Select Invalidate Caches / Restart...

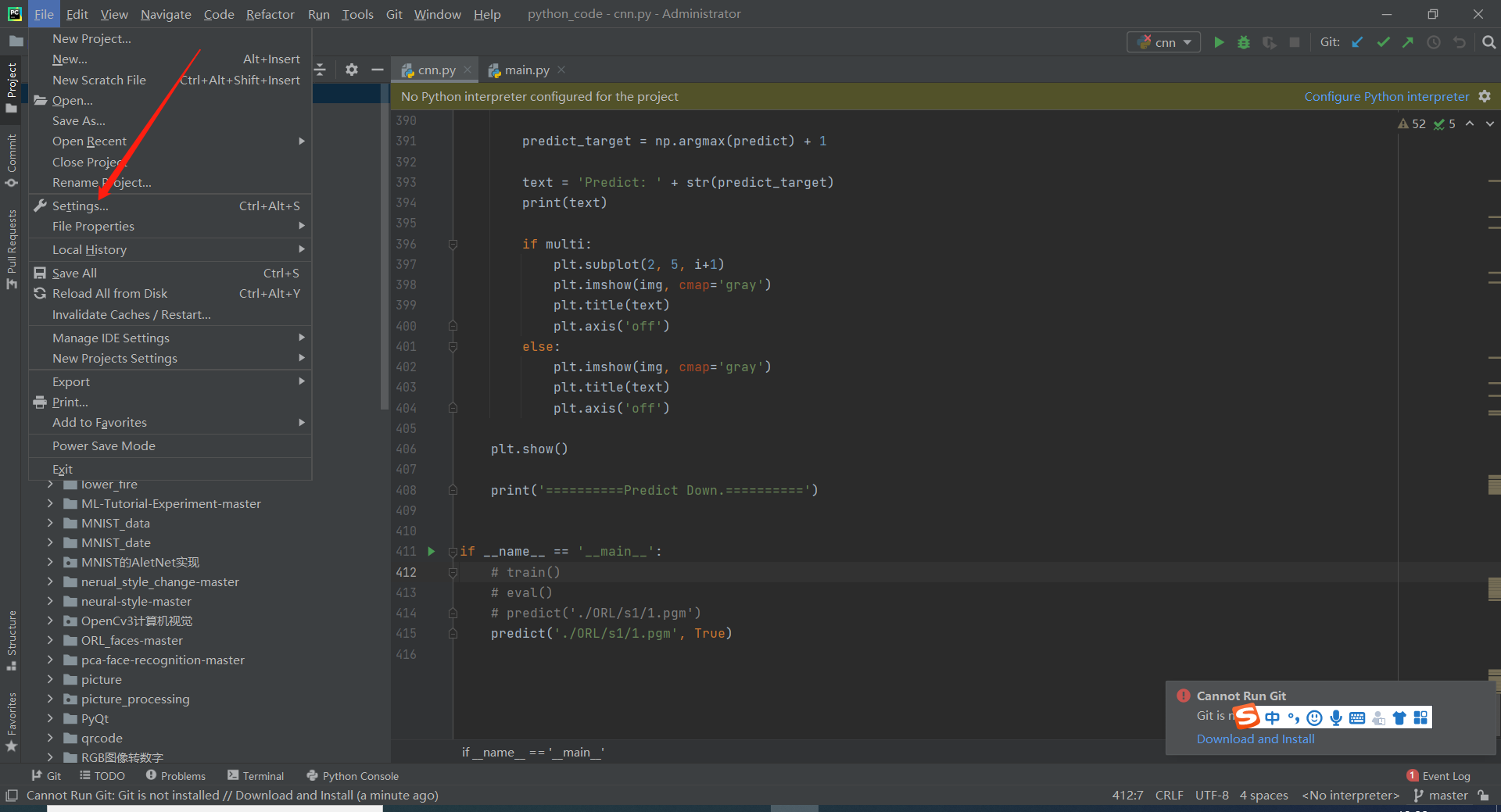pyautogui.click(x=170, y=315)
